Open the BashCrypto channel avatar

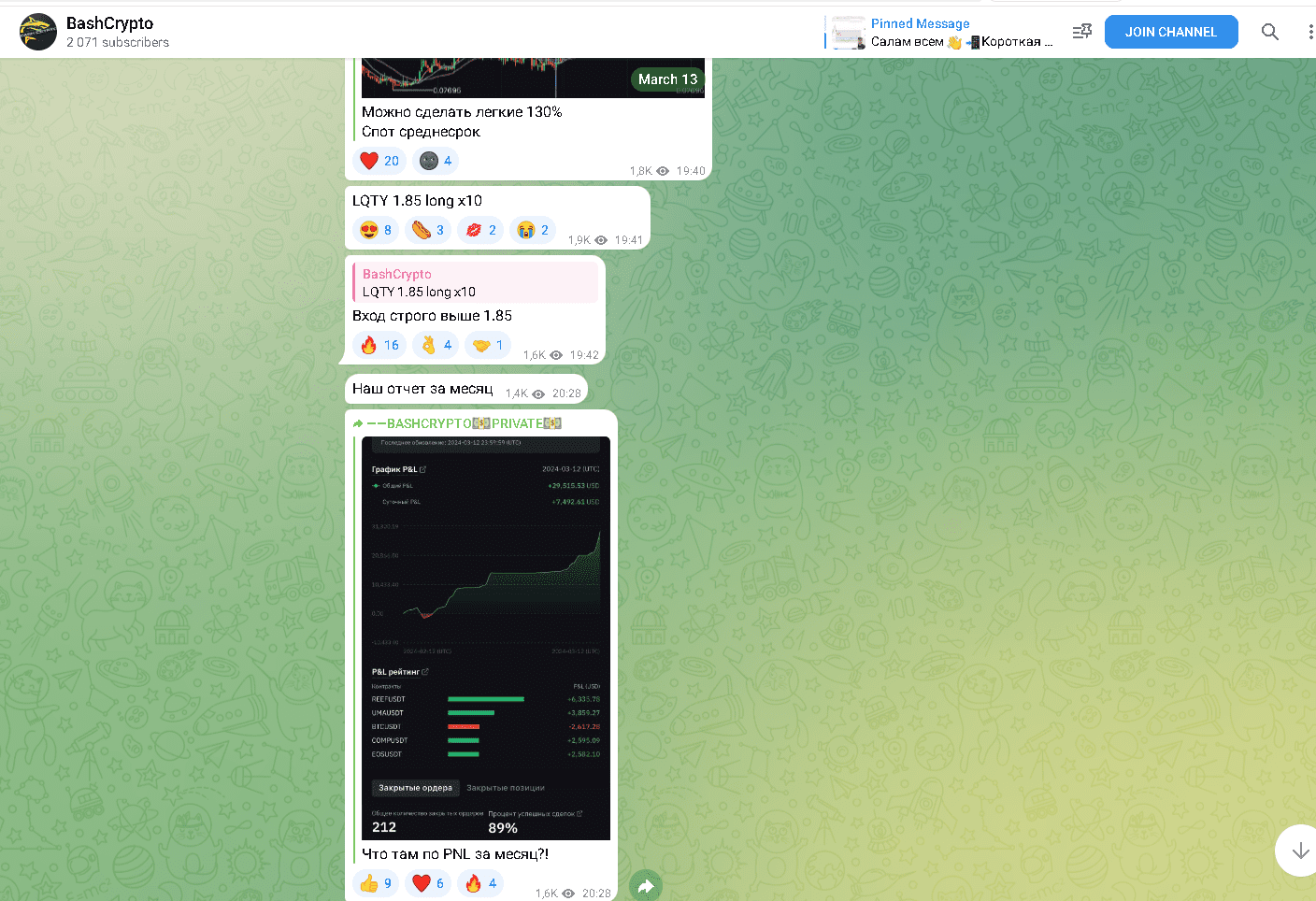38,32
